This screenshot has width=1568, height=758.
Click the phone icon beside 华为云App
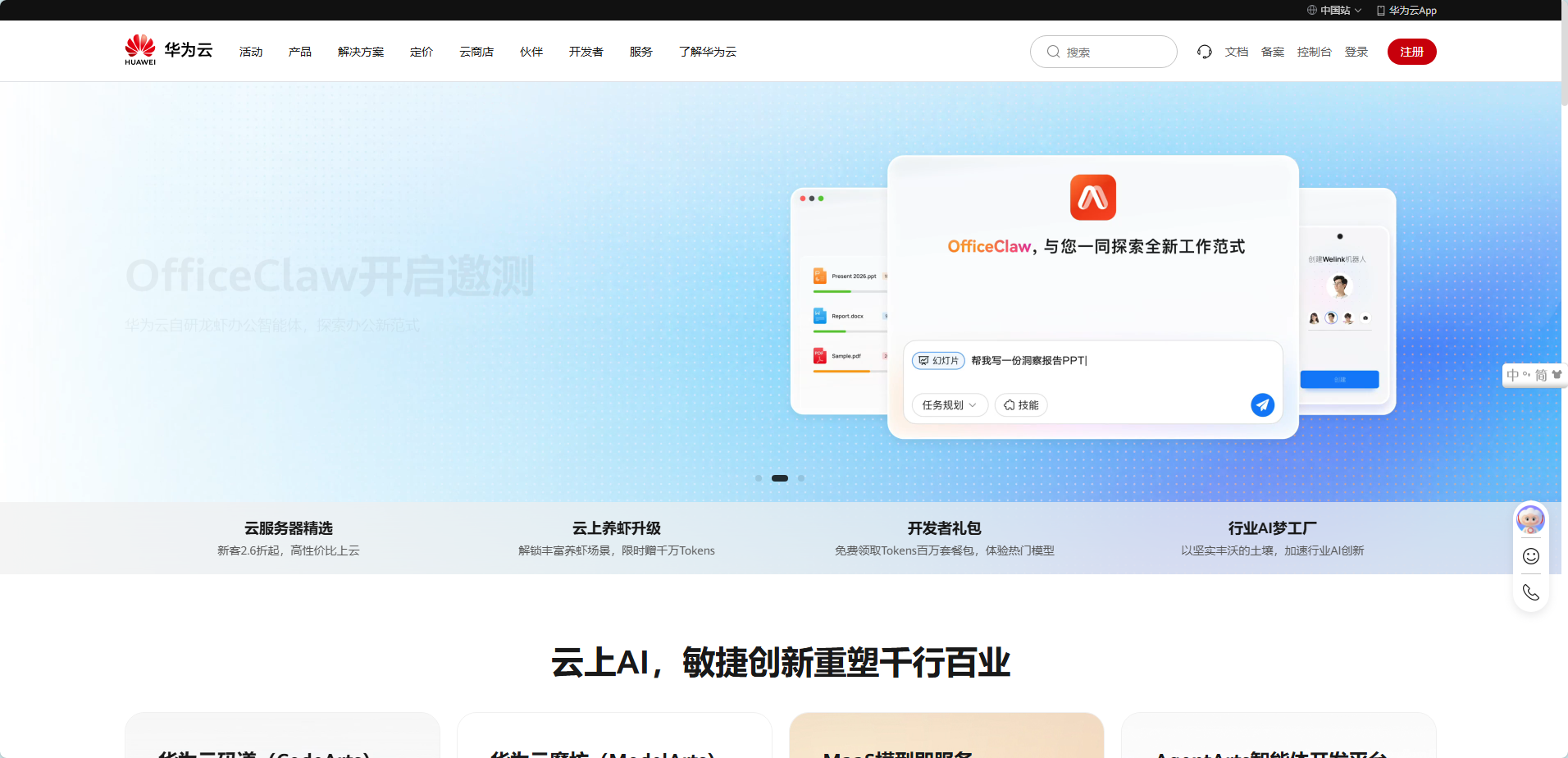coord(1381,11)
